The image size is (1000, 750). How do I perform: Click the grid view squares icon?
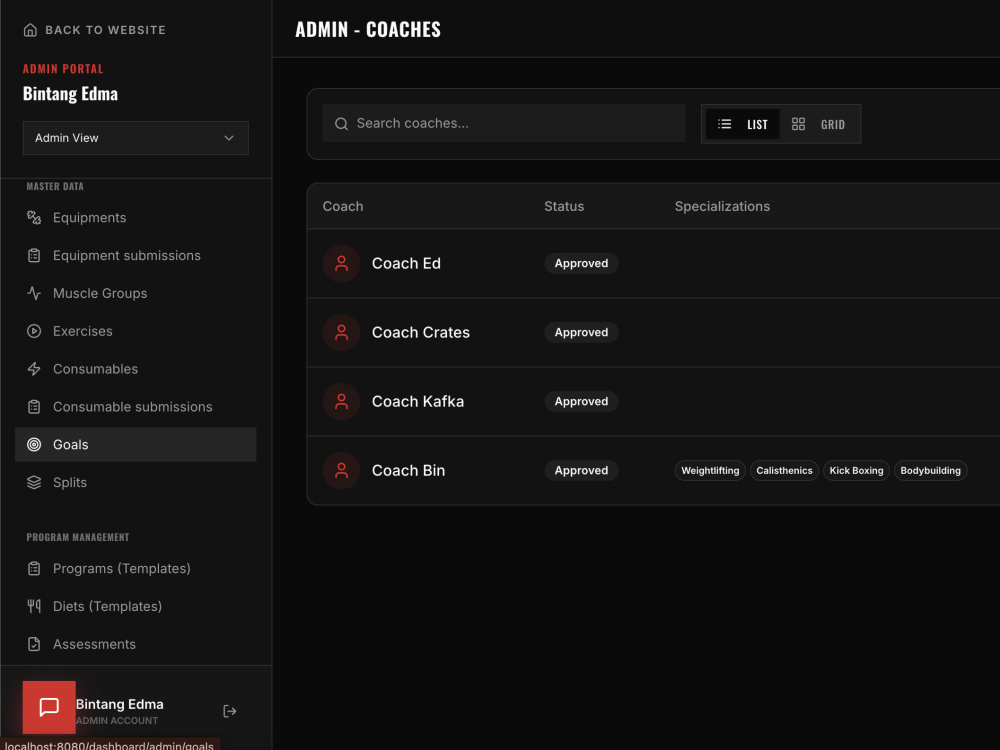pyautogui.click(x=798, y=124)
